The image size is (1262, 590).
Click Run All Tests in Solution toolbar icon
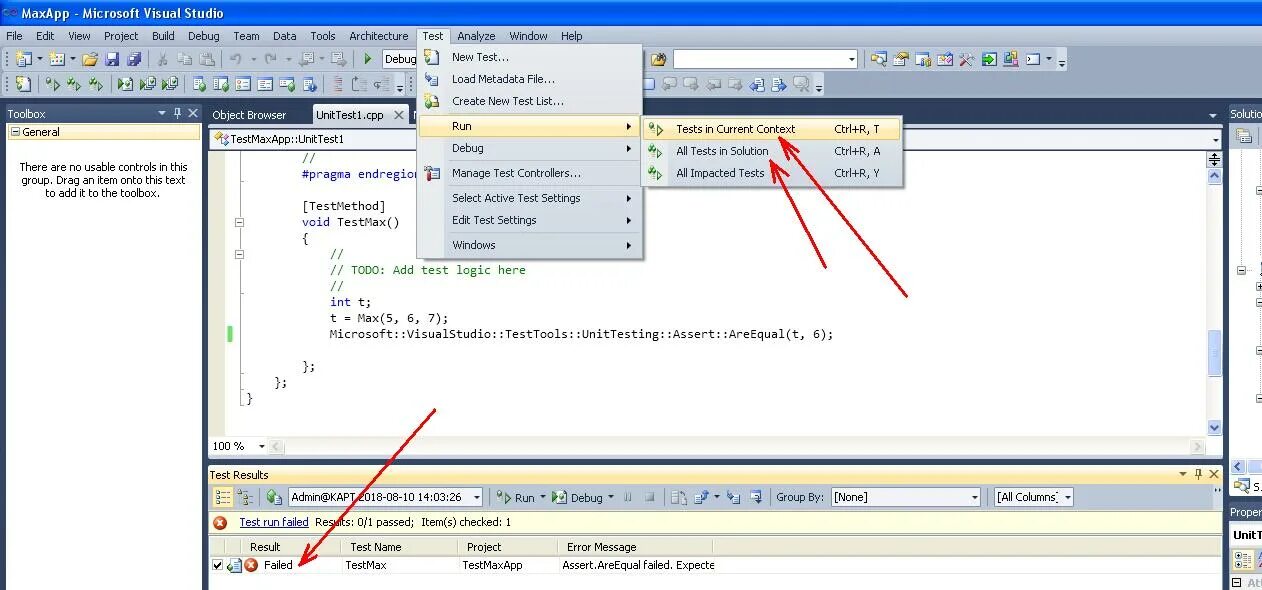click(x=74, y=84)
